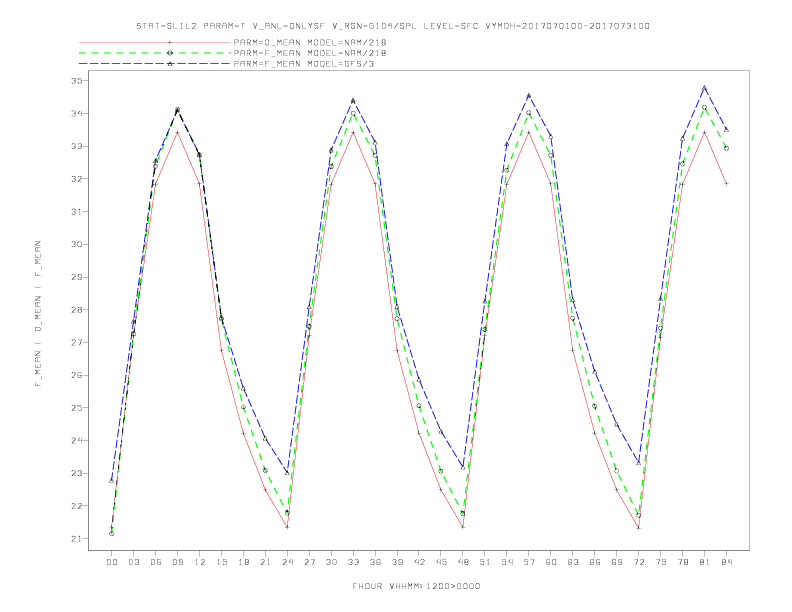Image resolution: width=792 pixels, height=612 pixels.
Task: Click the red plus marker in the legend
Action: (170, 42)
